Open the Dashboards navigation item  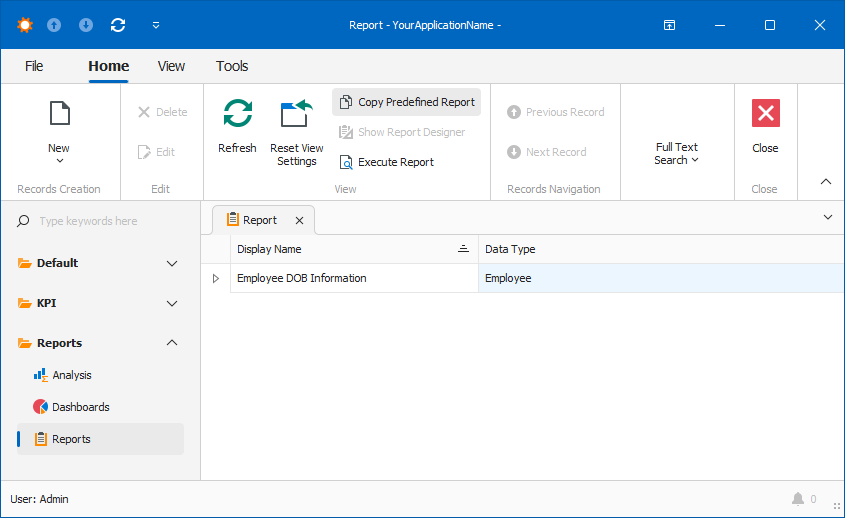tap(71, 407)
